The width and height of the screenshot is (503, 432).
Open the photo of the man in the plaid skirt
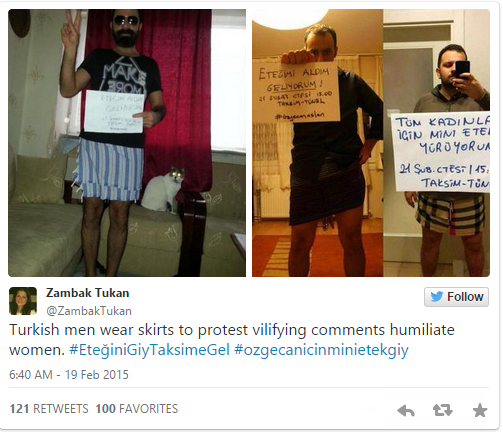[436, 143]
